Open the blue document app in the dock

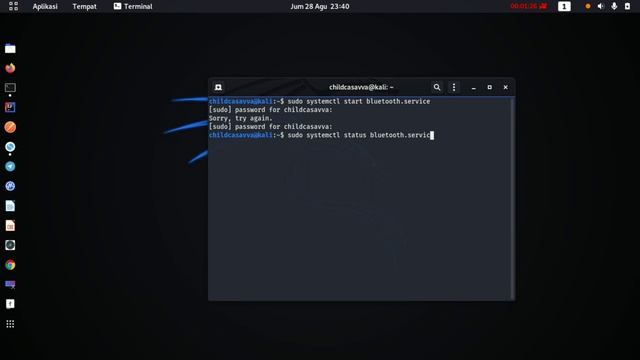tap(10, 206)
